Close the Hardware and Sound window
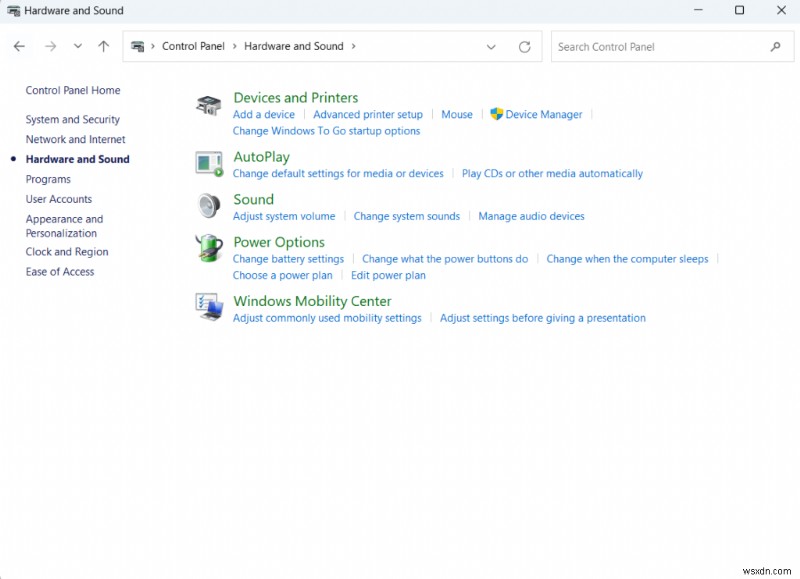 [781, 10]
